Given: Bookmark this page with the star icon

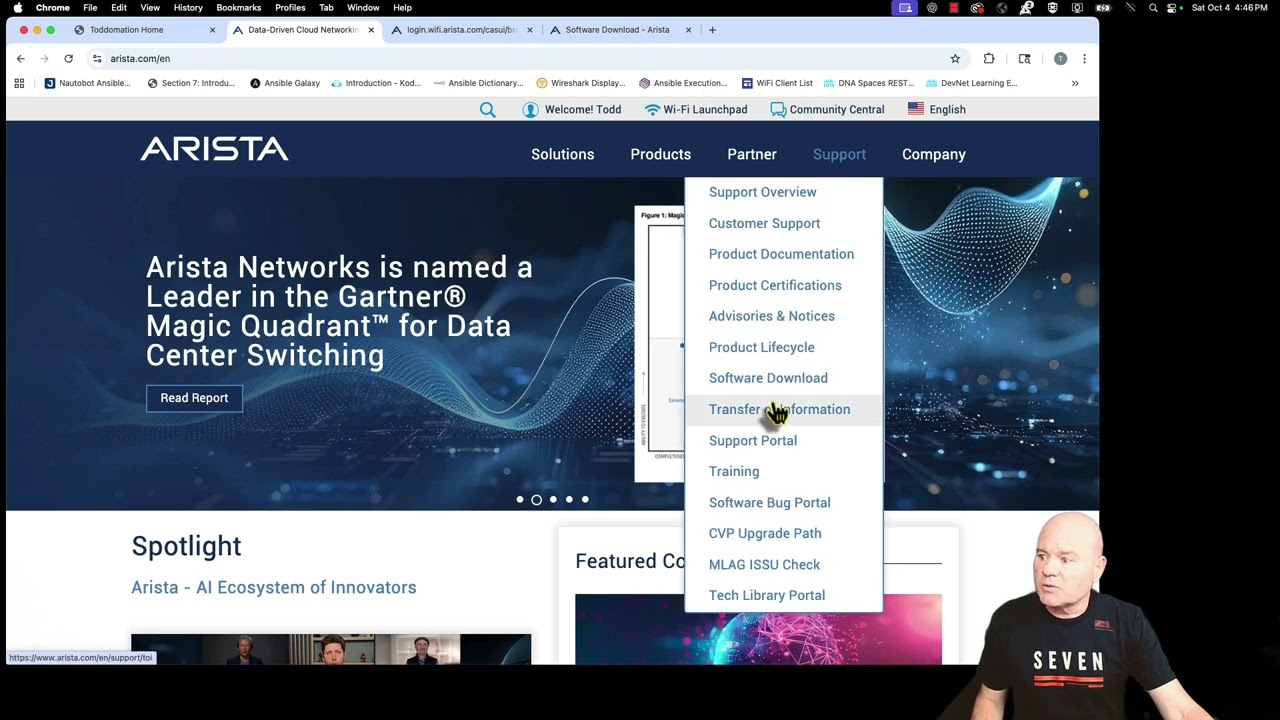Looking at the screenshot, I should (x=955, y=59).
